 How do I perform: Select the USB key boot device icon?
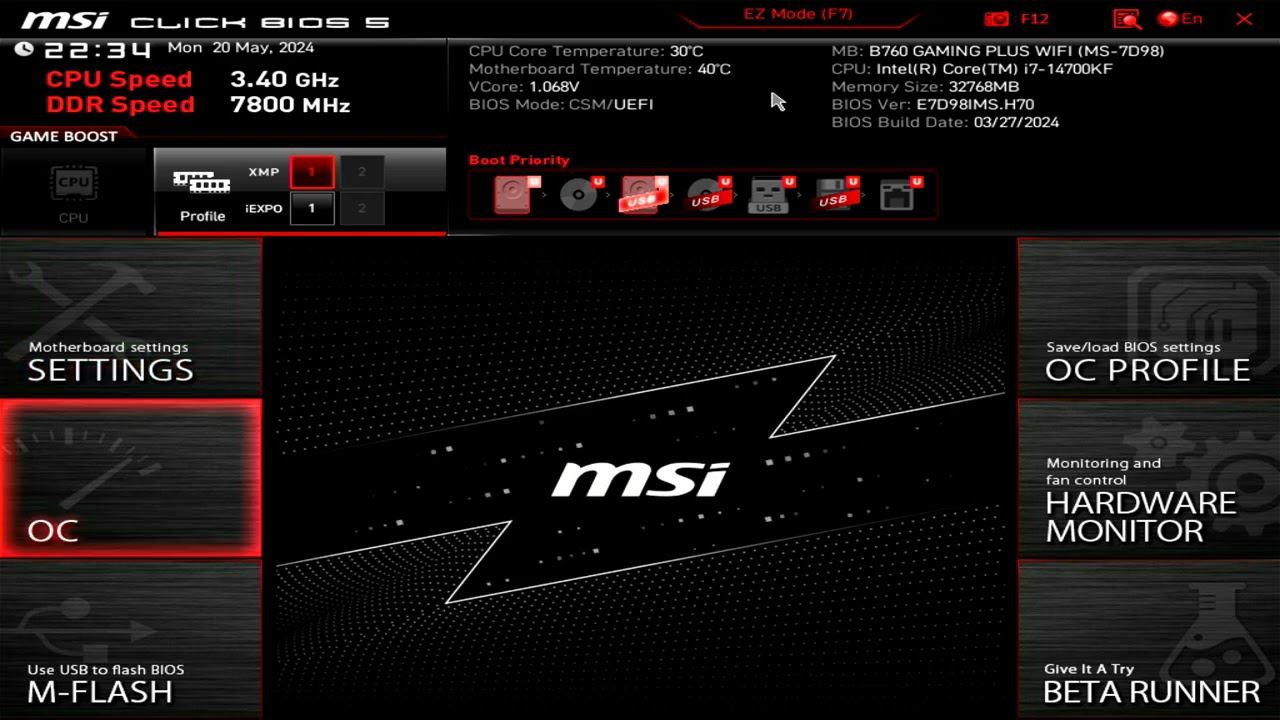(x=771, y=194)
